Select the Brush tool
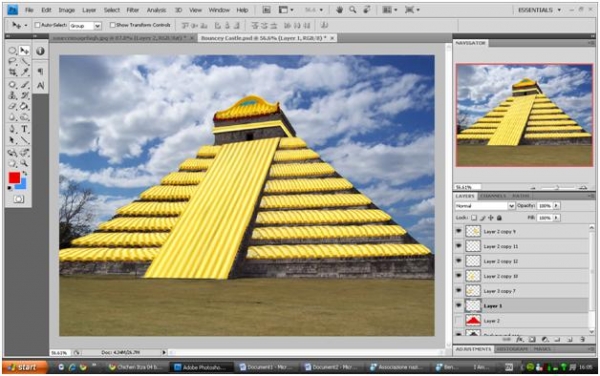This screenshot has height=376, width=600. [x=24, y=85]
